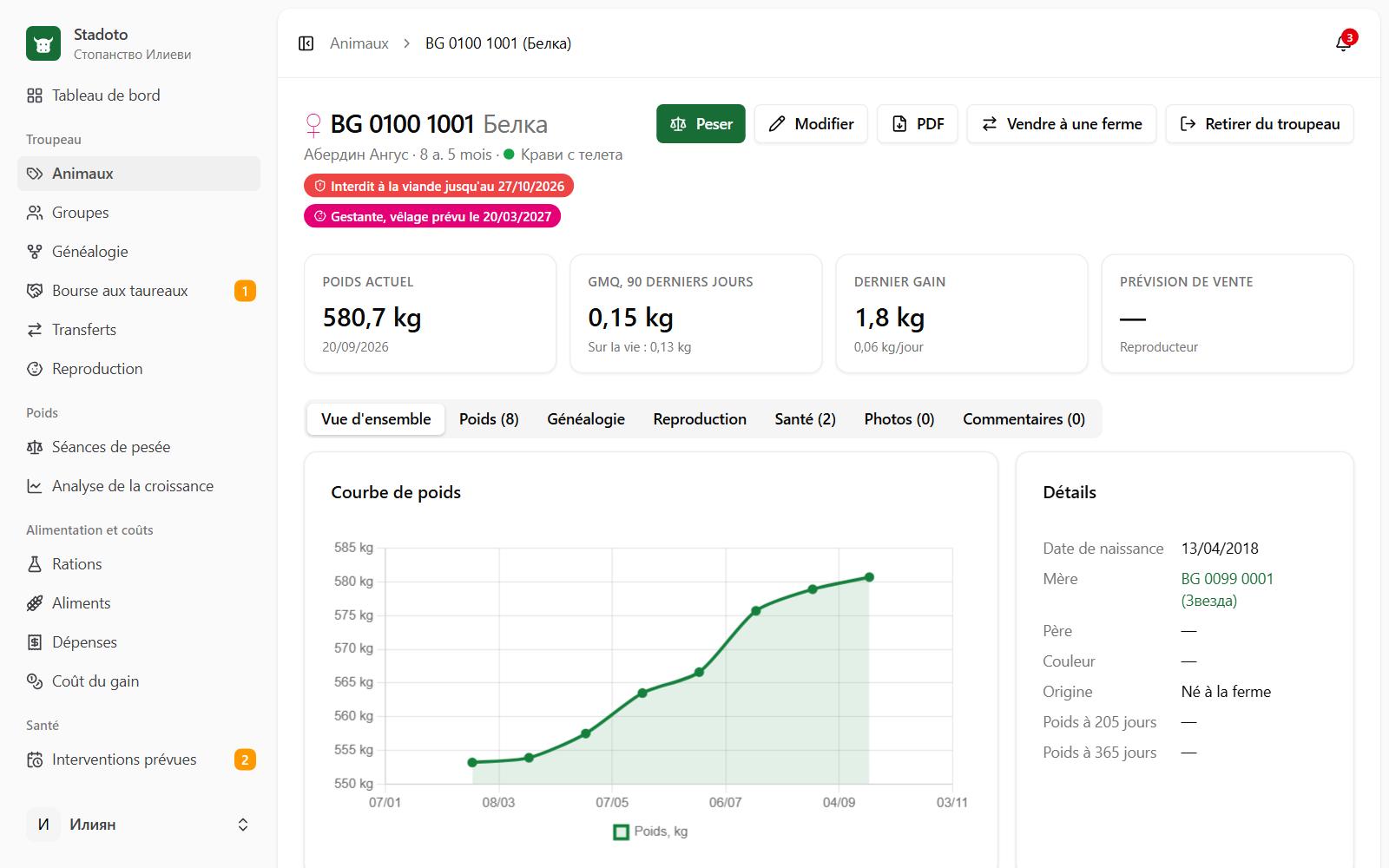Click the last data point on weight curve
This screenshot has height=868, width=1389.
[x=869, y=577]
